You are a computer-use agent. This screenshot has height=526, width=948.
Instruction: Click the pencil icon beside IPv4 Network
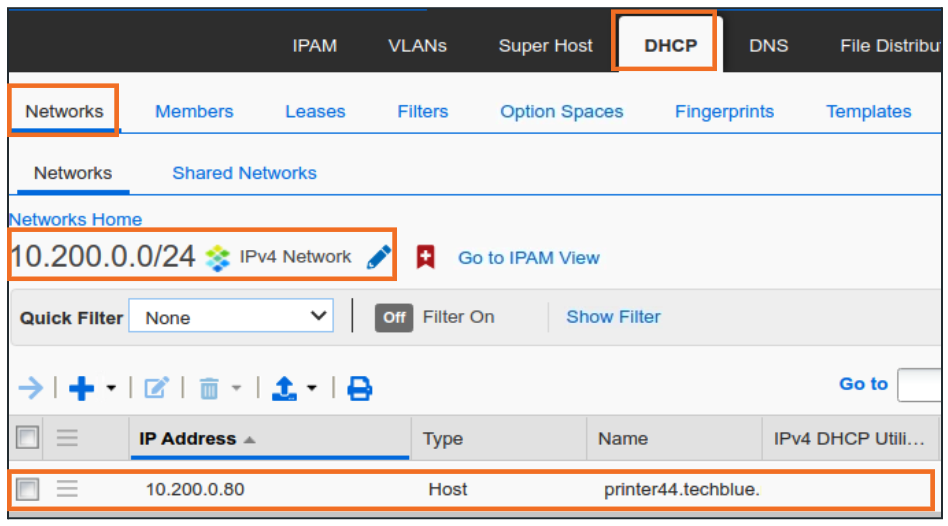click(379, 257)
